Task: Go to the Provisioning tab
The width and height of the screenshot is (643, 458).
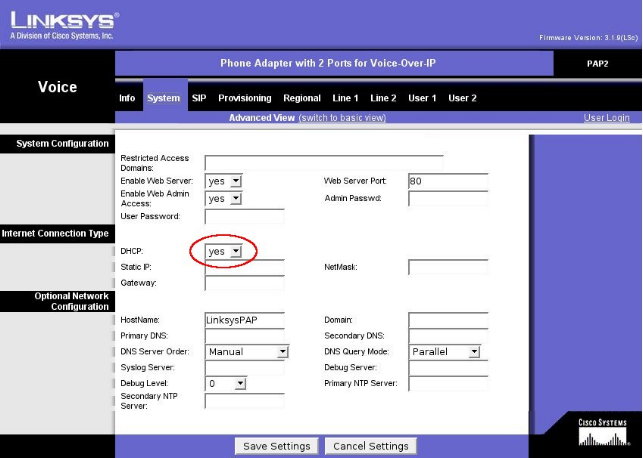Action: coord(244,98)
